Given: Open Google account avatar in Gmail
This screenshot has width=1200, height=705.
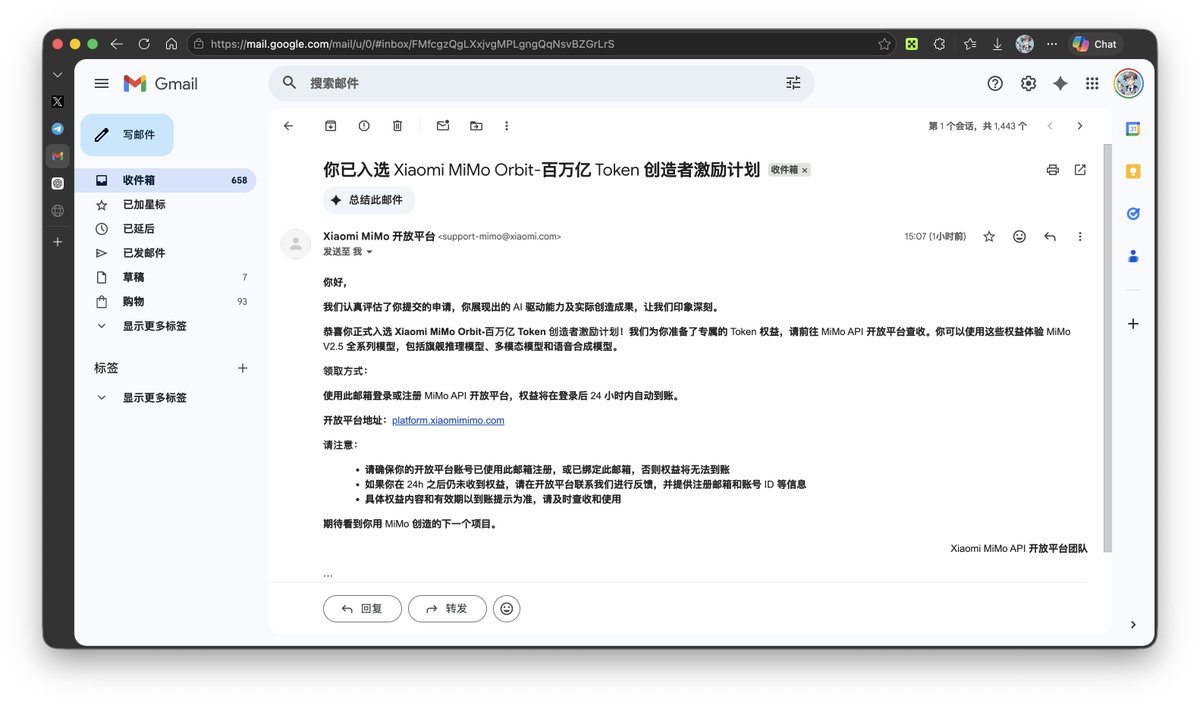Looking at the screenshot, I should point(1128,84).
